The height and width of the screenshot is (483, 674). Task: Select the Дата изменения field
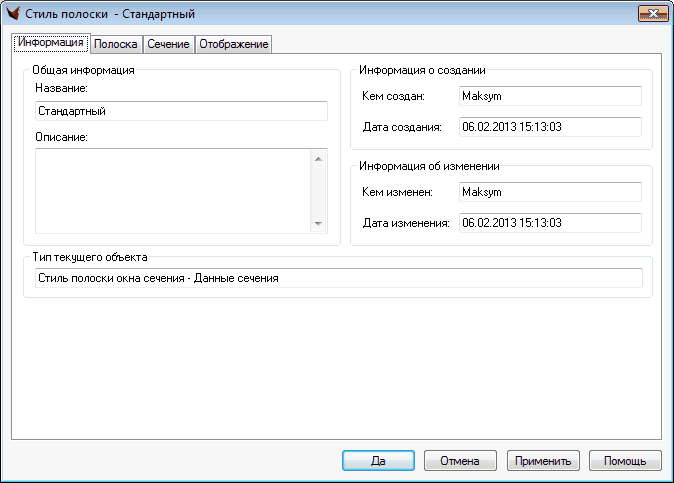tap(548, 223)
